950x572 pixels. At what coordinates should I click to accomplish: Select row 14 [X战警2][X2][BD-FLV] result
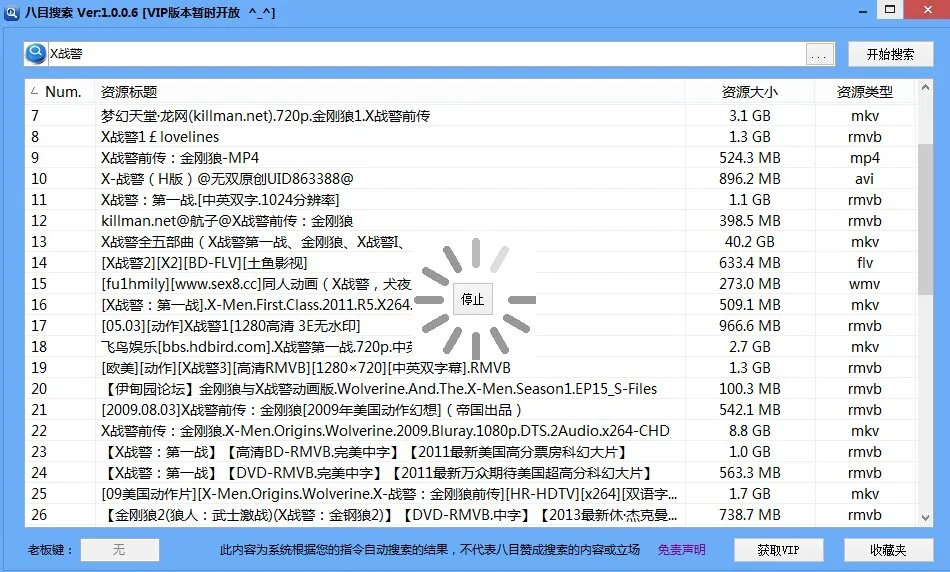470,263
